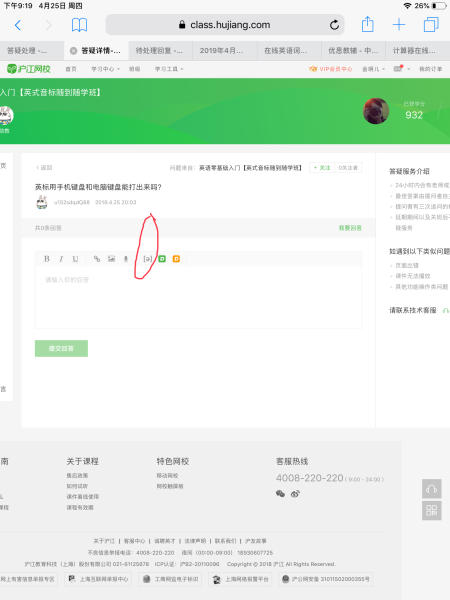
Task: Tap the class.hujiang.com address bar
Action: coord(225,25)
